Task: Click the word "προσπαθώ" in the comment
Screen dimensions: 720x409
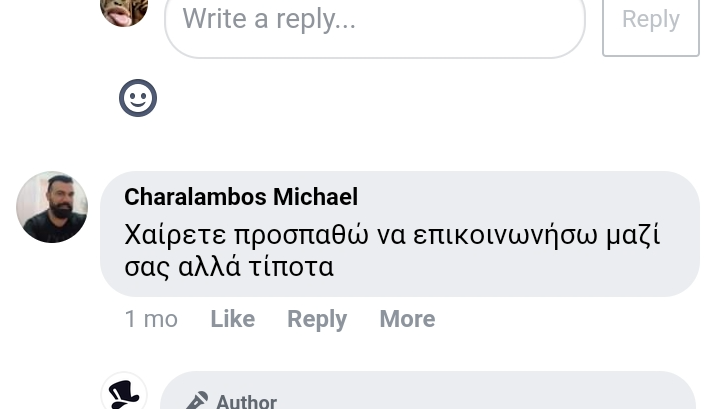Action: 301,235
